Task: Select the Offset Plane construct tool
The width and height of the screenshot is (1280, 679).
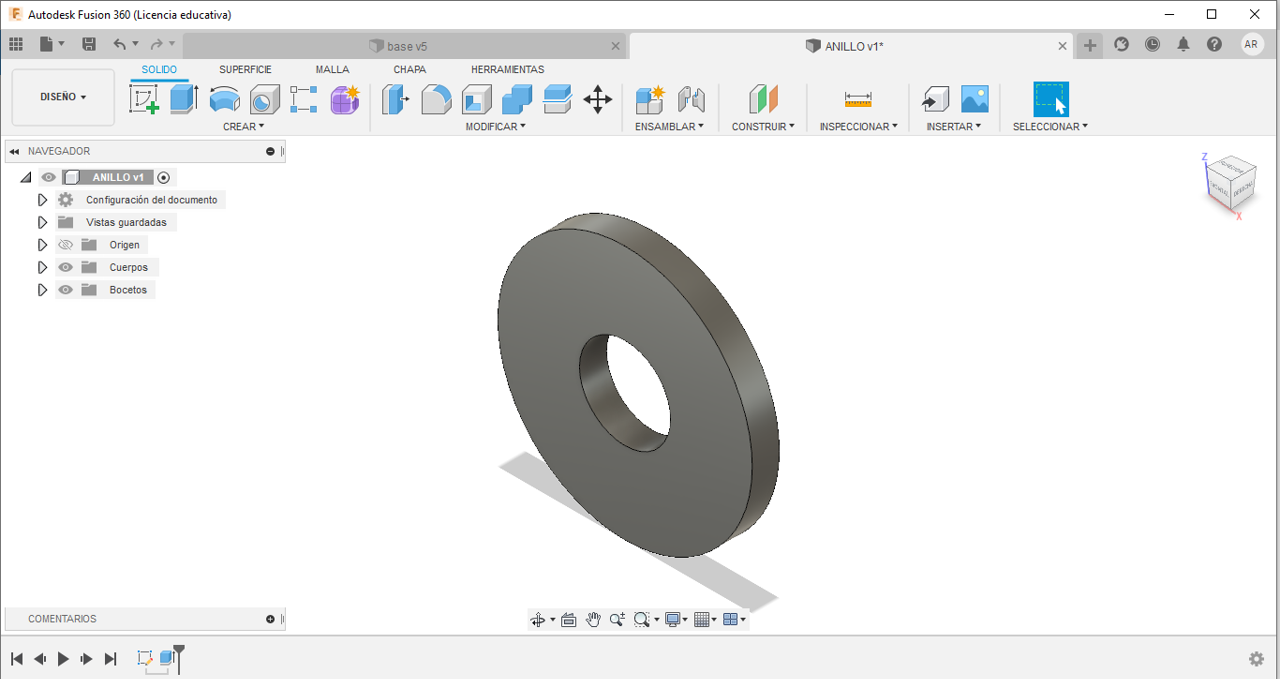Action: click(763, 99)
